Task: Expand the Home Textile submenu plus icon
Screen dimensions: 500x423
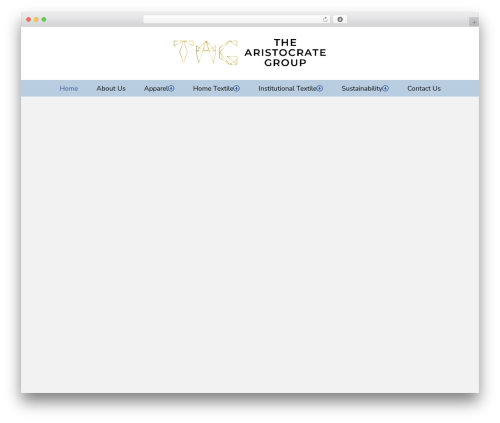Action: 237,88
